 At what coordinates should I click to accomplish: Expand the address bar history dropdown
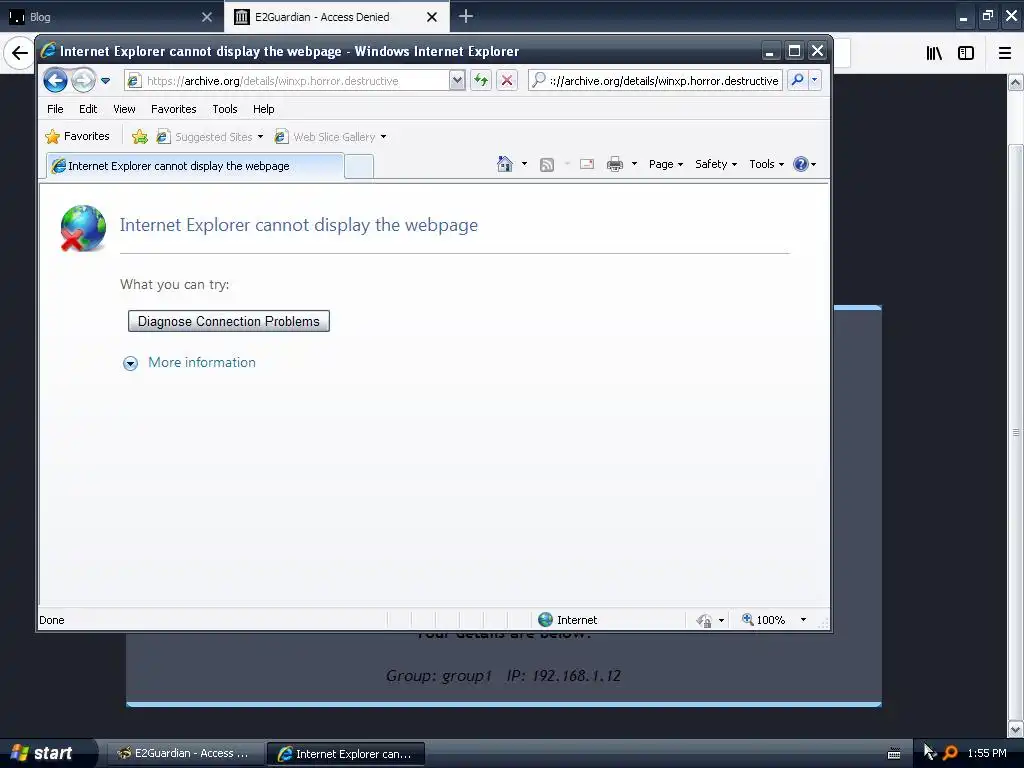[x=457, y=81]
